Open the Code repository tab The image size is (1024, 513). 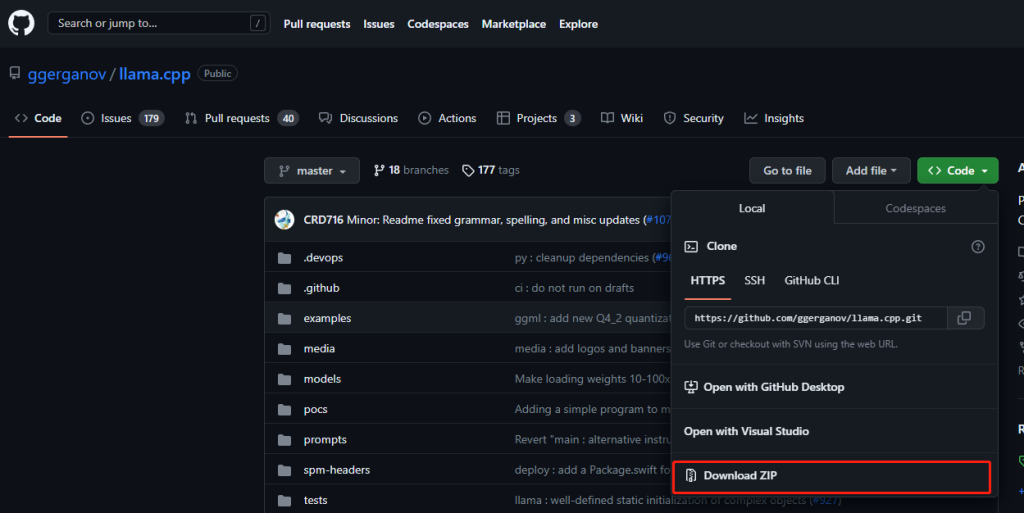pyautogui.click(x=38, y=118)
